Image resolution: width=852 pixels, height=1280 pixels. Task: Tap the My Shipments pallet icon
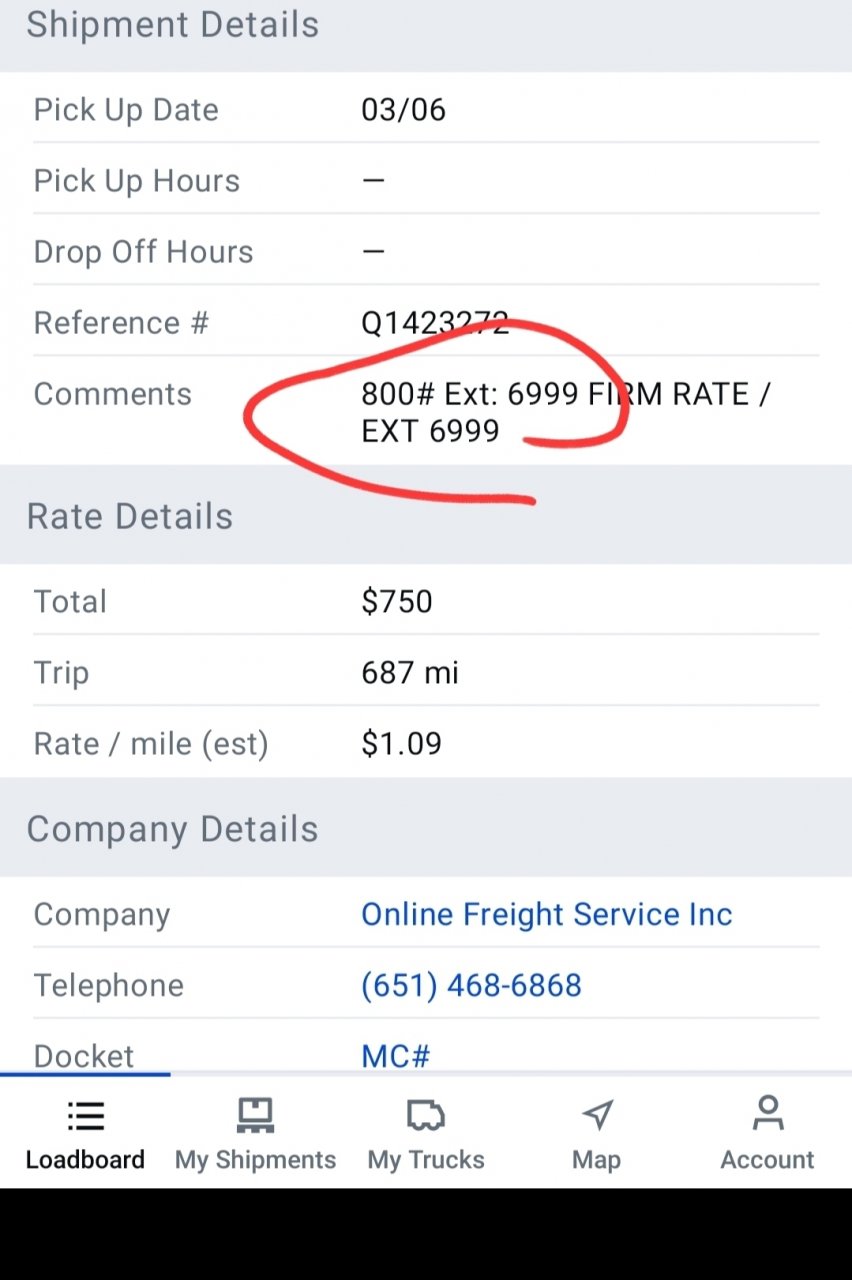point(255,1116)
